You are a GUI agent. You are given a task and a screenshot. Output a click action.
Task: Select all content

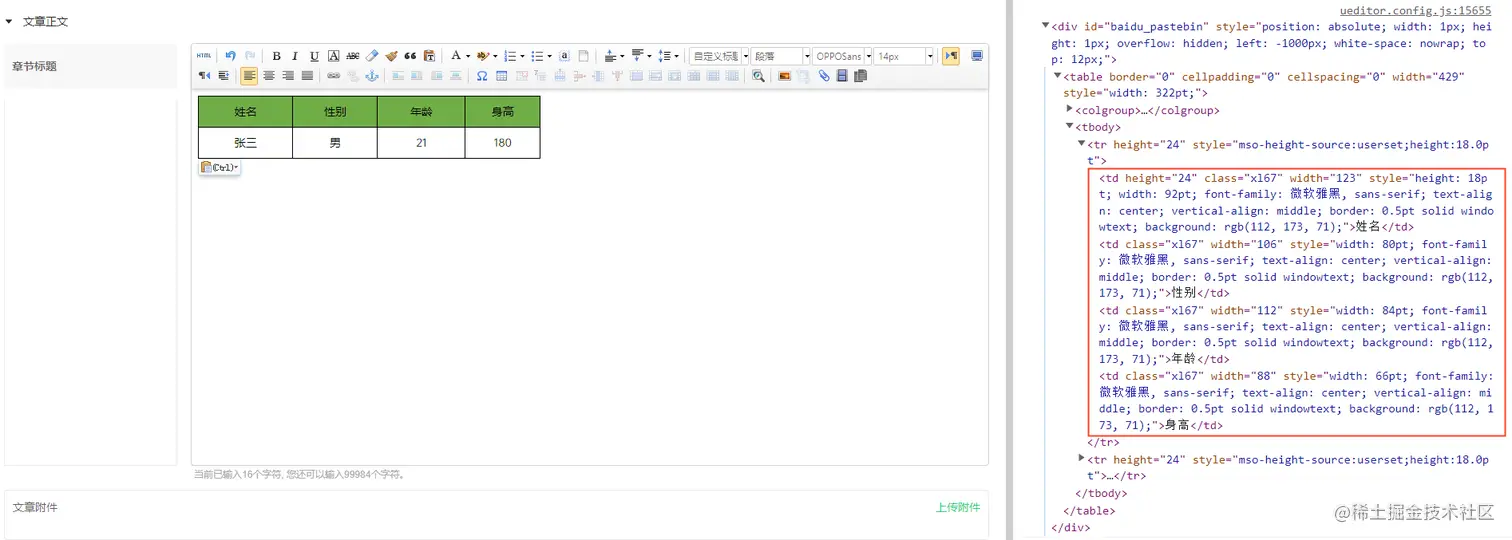[564, 56]
